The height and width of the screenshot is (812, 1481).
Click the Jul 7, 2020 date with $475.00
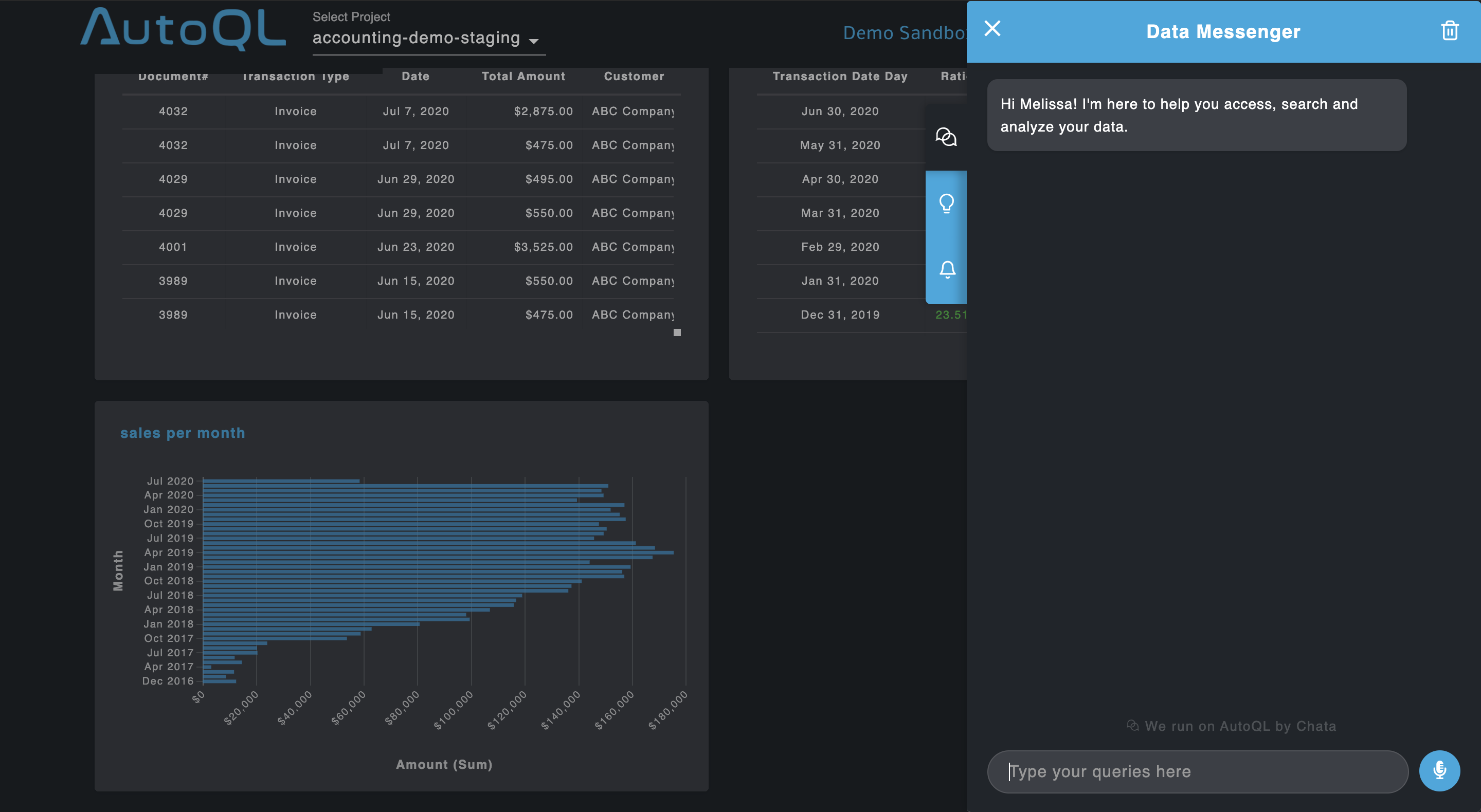416,145
